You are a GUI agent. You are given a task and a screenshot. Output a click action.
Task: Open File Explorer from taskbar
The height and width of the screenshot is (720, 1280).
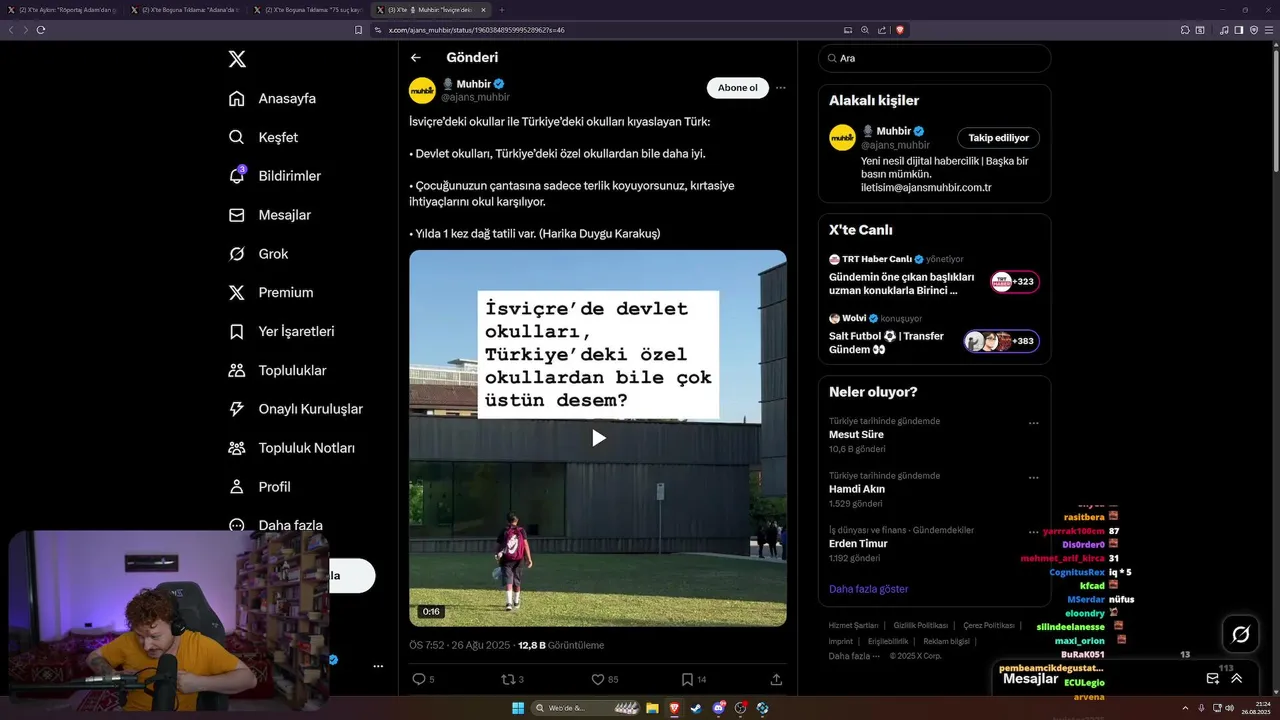652,708
